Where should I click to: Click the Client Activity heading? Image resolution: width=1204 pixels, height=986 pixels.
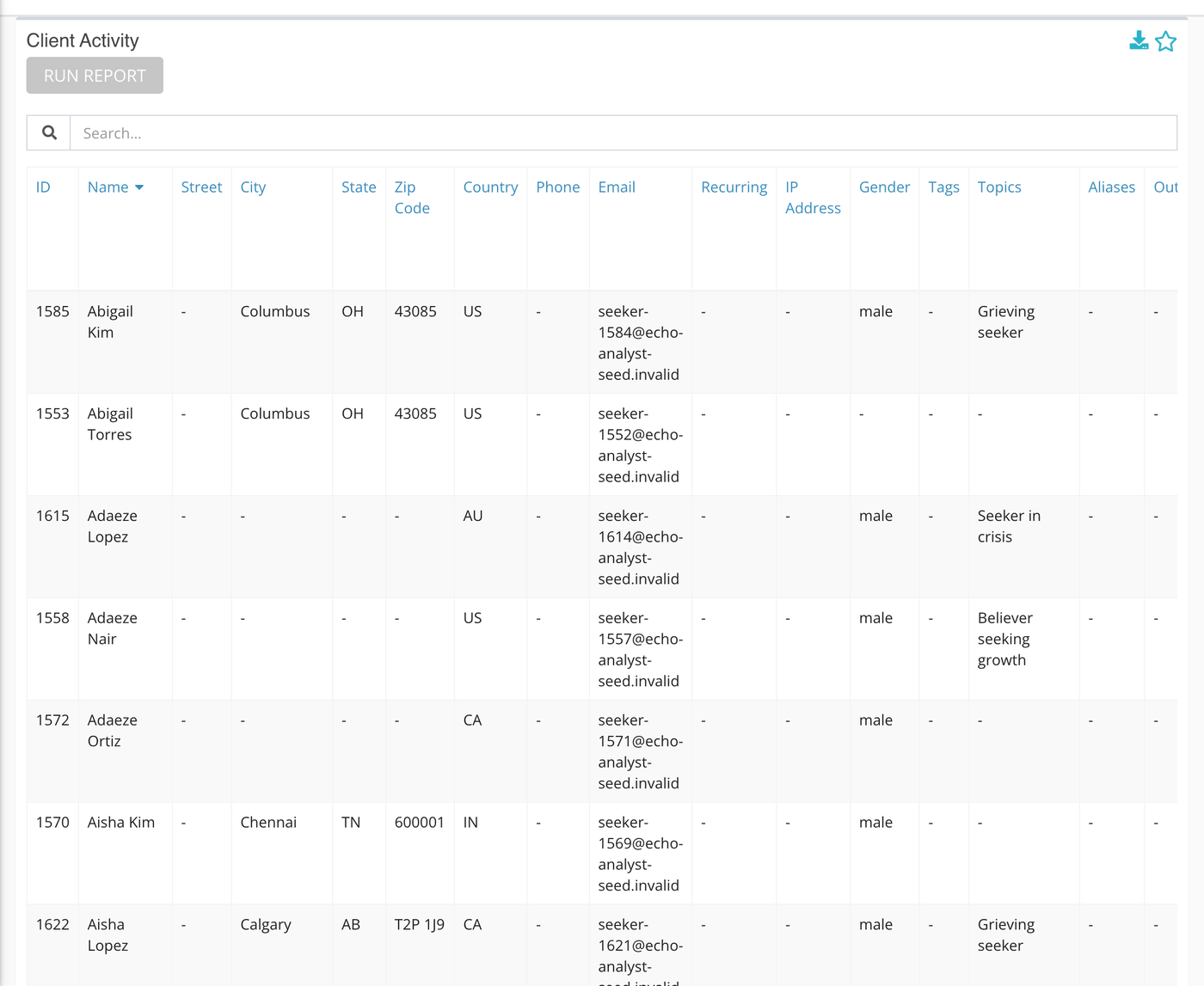[x=83, y=40]
